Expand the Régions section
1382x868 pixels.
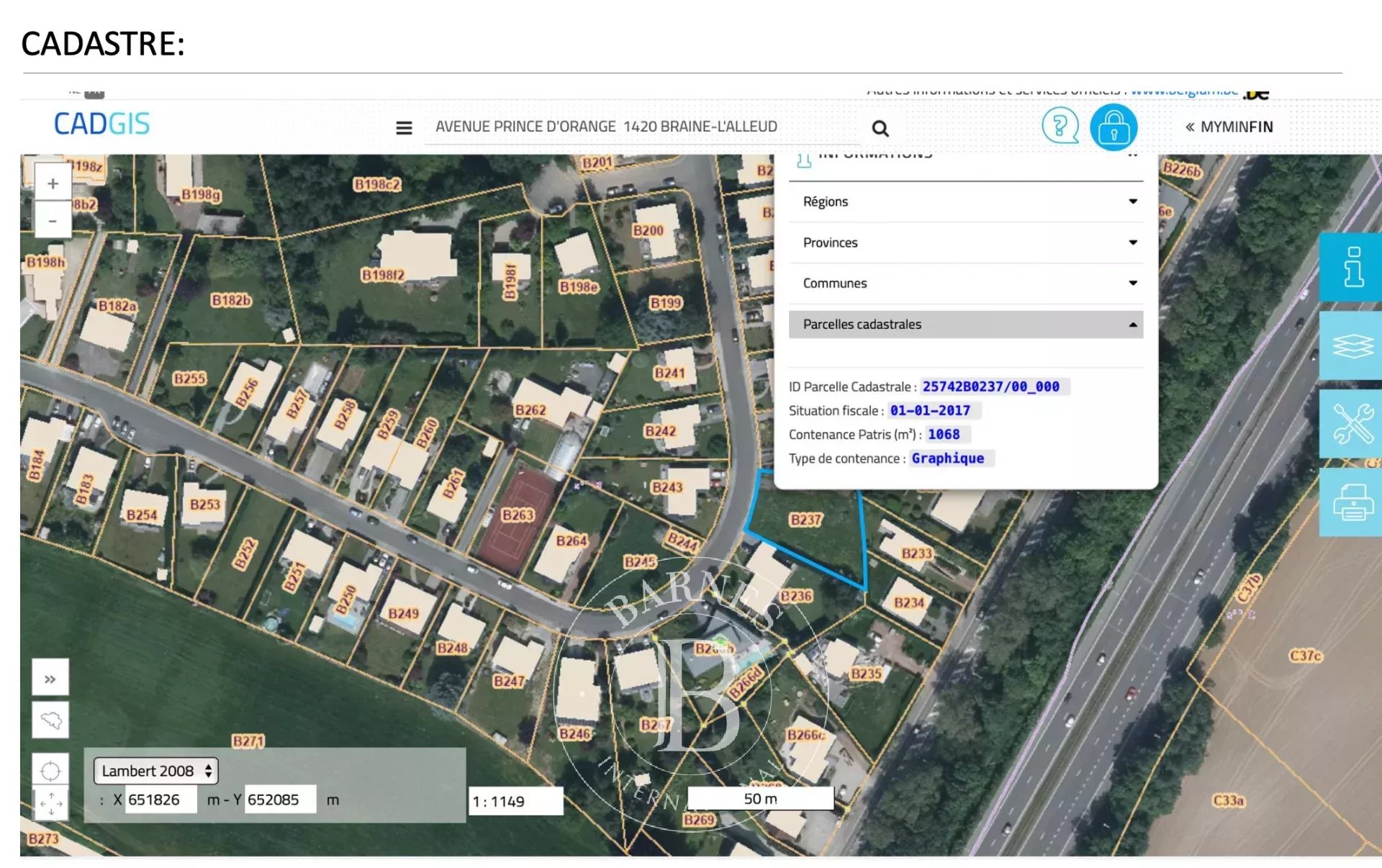coord(966,202)
